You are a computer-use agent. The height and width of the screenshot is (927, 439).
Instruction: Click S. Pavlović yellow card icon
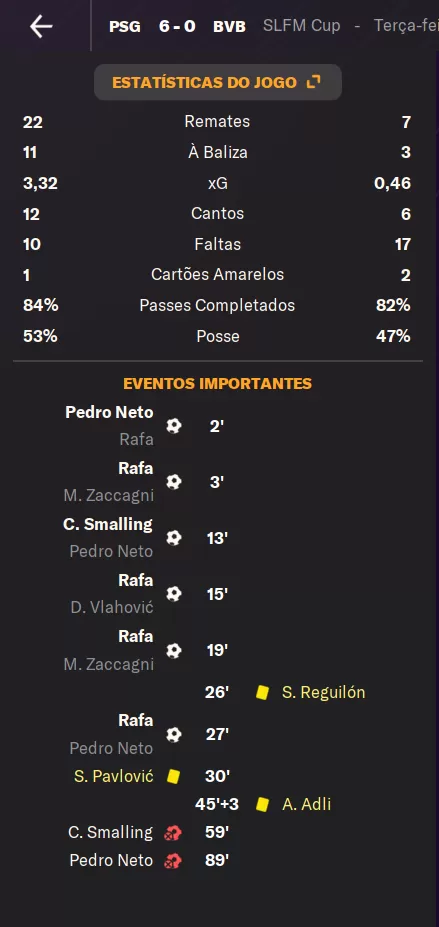tap(173, 776)
